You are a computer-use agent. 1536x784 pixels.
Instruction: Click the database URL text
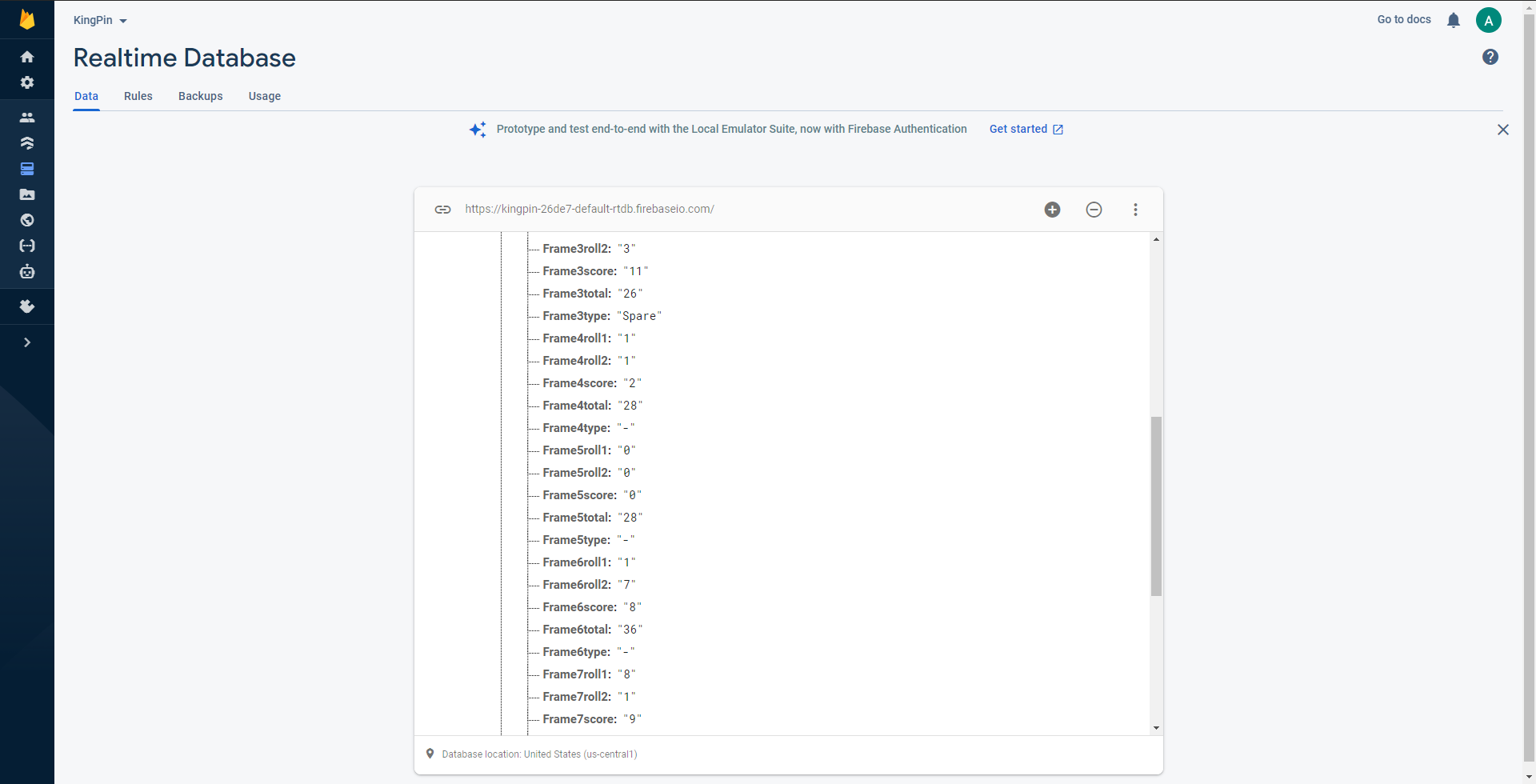[x=590, y=209]
